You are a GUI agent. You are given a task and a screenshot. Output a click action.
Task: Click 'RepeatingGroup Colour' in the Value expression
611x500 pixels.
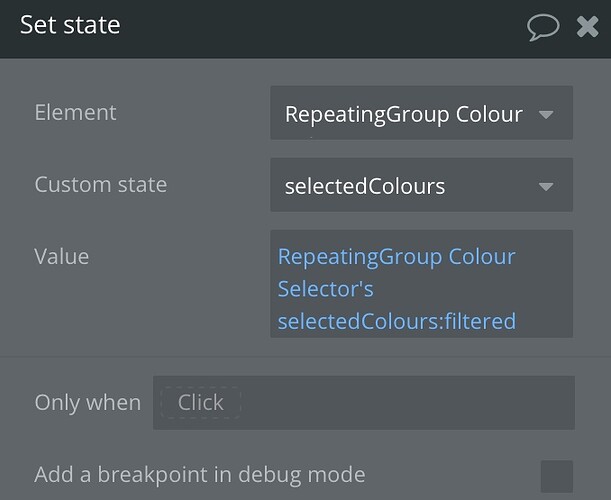pos(396,257)
